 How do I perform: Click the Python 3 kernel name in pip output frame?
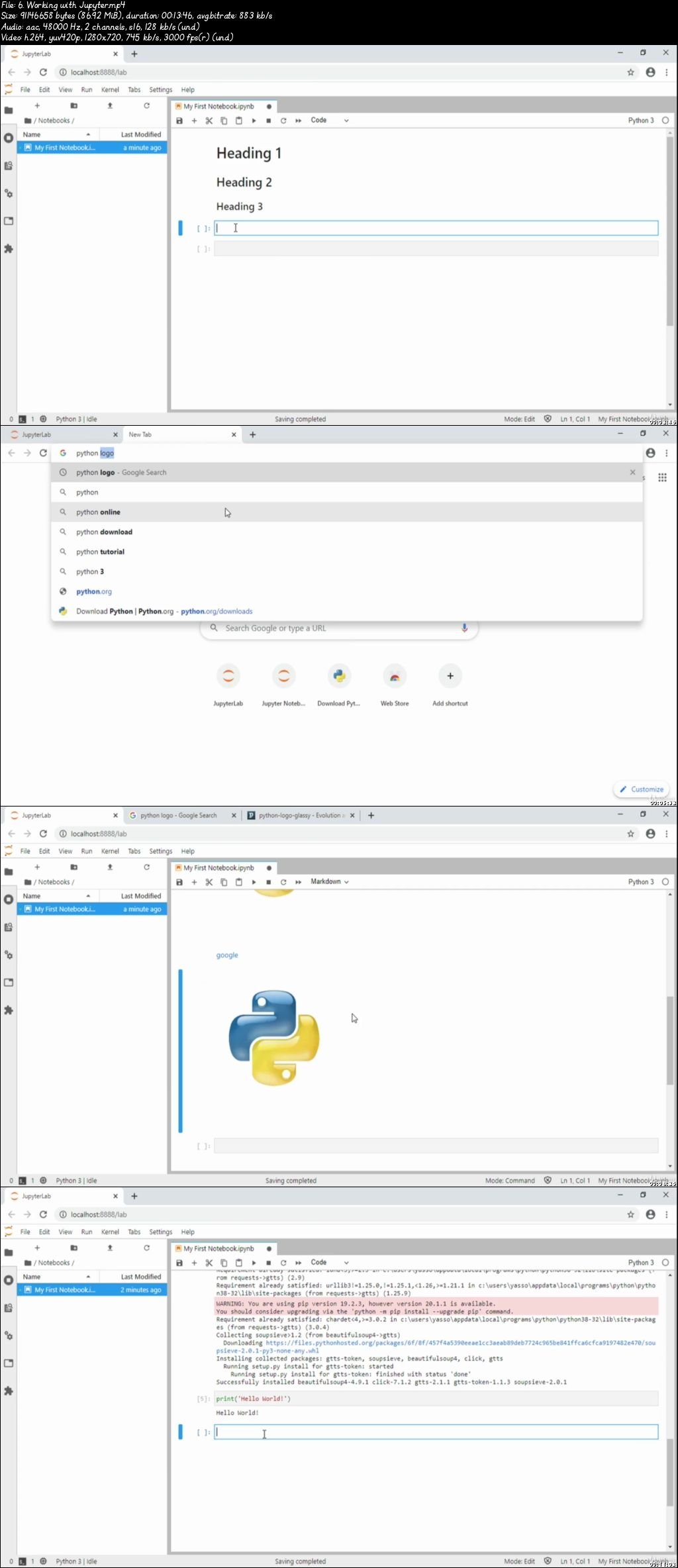point(641,1263)
